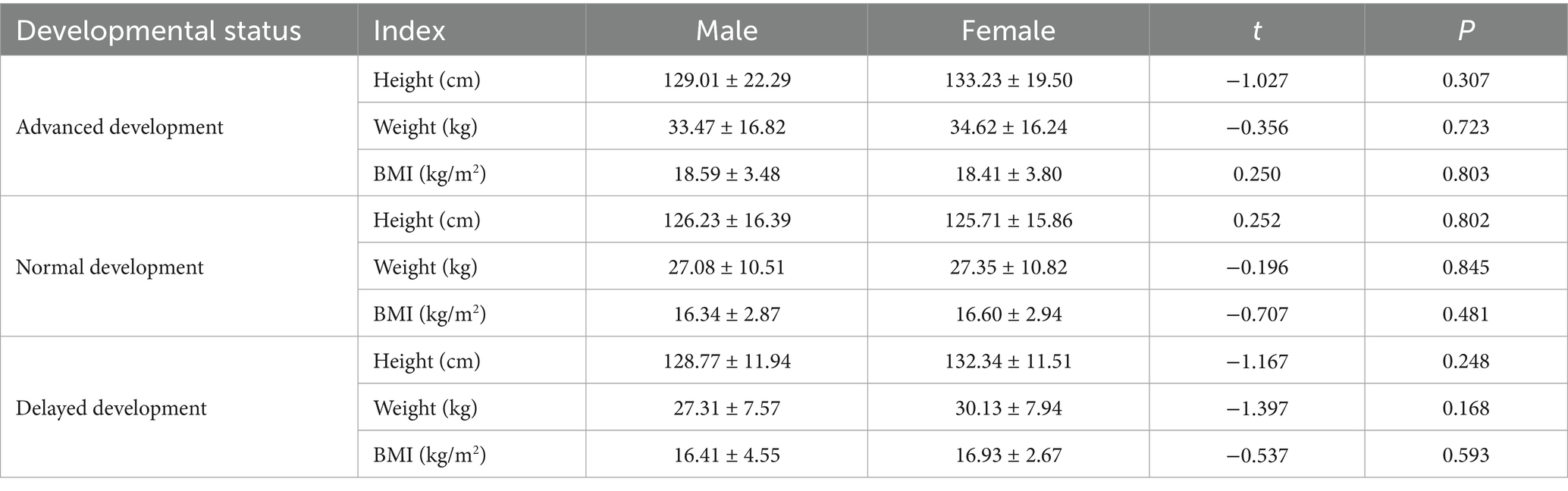Image resolution: width=1568 pixels, height=491 pixels.
Task: Select the t value −1.167
Action: [1256, 361]
